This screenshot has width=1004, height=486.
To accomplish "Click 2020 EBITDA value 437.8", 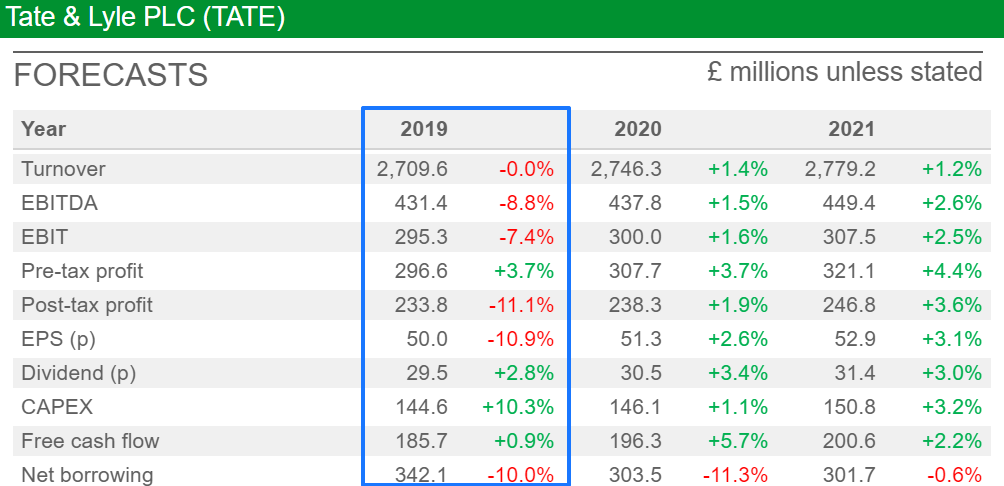I will point(635,203).
